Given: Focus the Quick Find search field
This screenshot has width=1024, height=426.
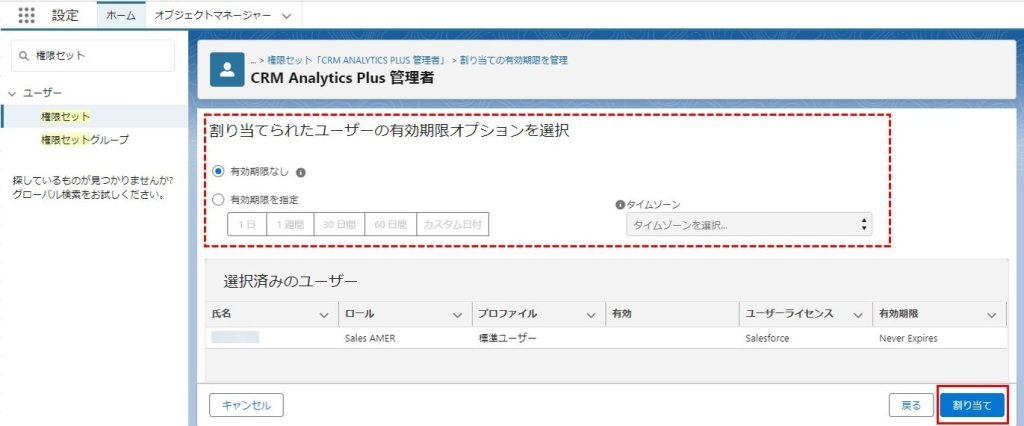Looking at the screenshot, I should click(x=93, y=56).
